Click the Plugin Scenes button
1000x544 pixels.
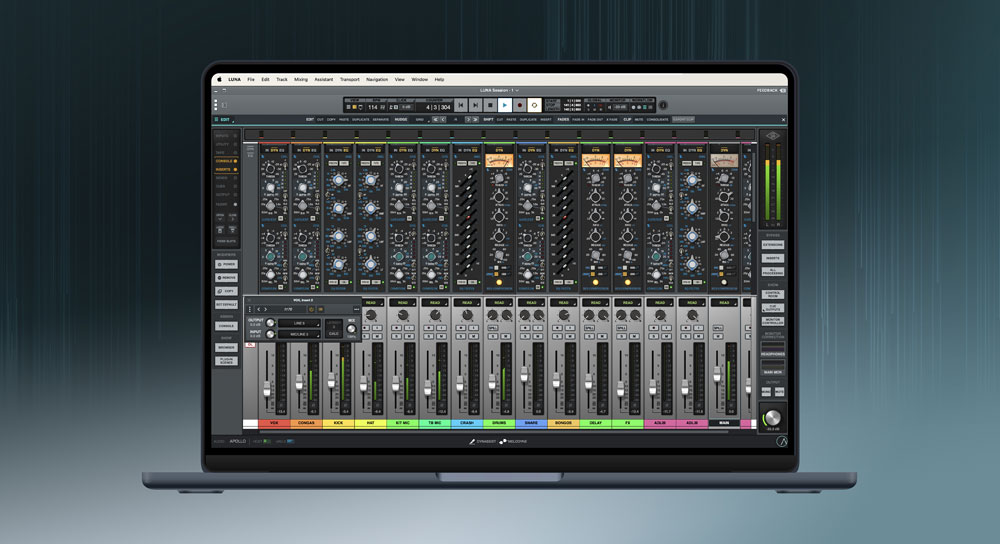[x=226, y=360]
